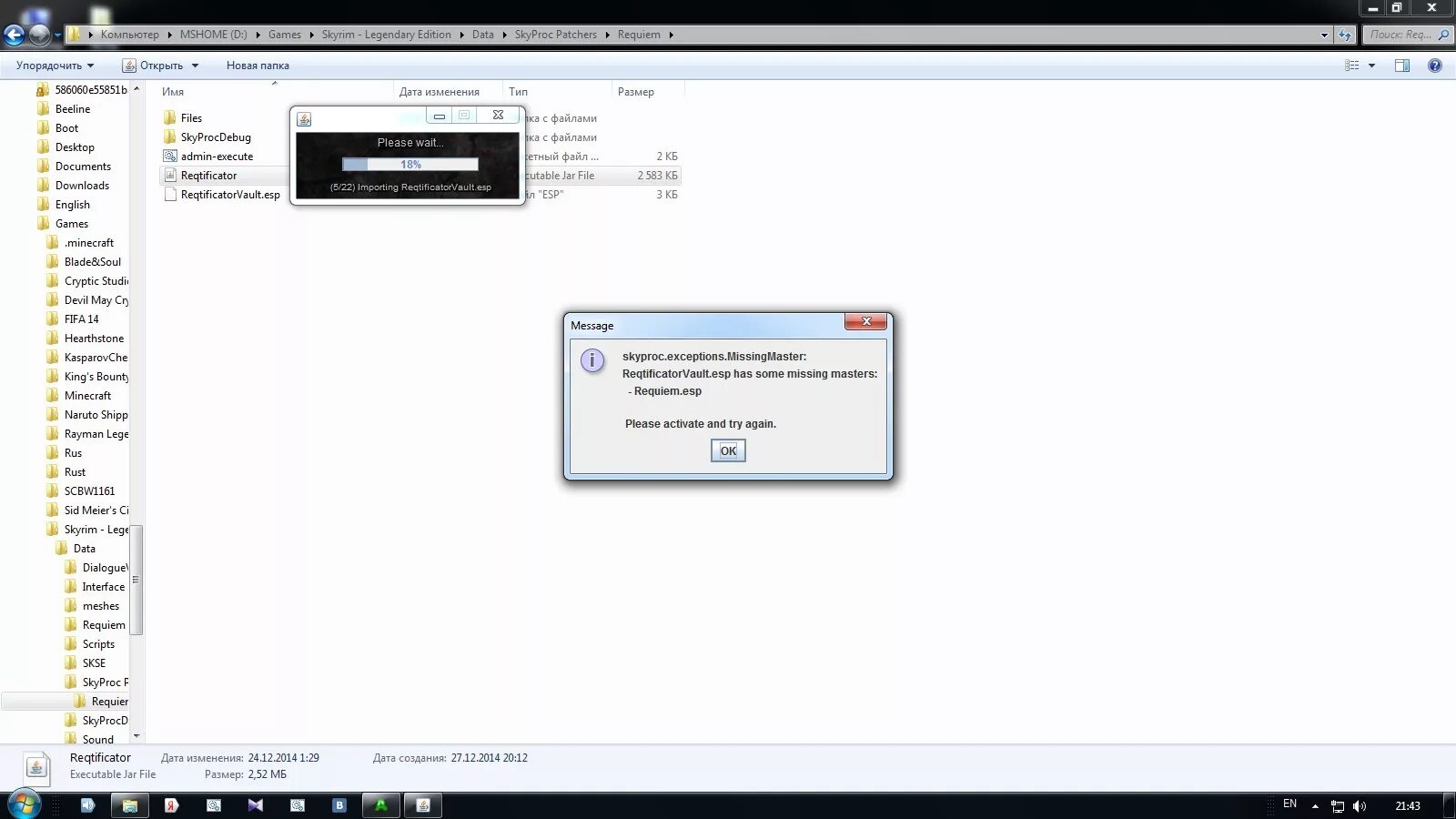Click the Java icon in progress window titlebar

[305, 119]
